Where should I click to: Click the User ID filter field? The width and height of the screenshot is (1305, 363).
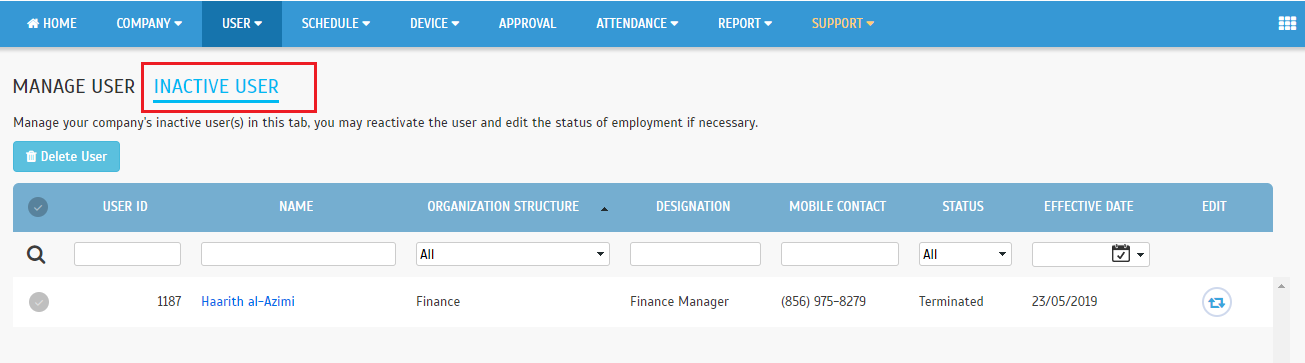127,254
